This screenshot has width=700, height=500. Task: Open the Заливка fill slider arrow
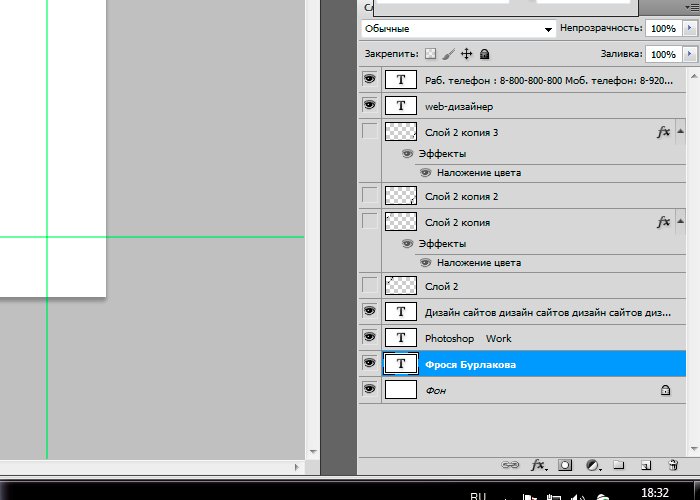[x=689, y=54]
